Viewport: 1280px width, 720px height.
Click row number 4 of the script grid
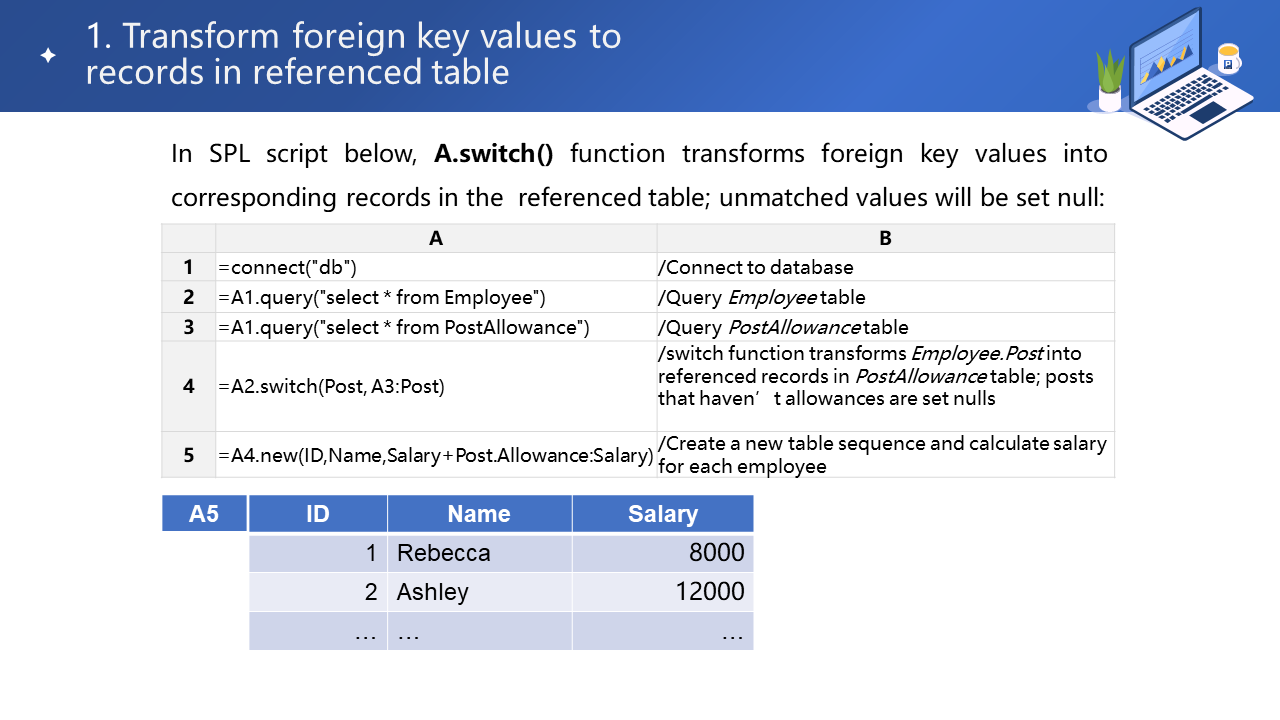point(189,386)
